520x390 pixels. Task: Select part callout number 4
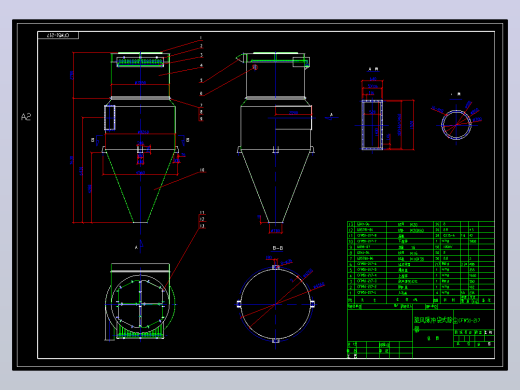coord(201,66)
